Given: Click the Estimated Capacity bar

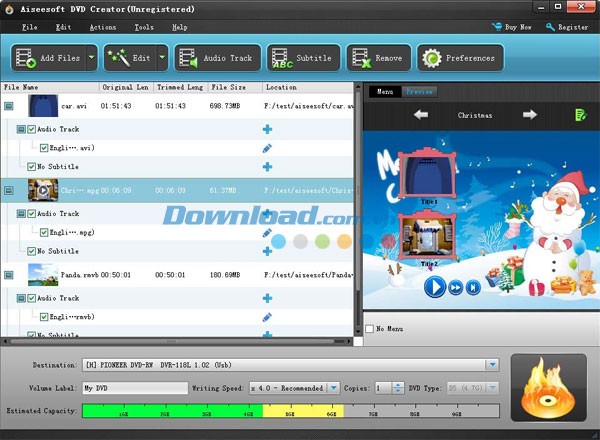Looking at the screenshot, I should [x=291, y=411].
